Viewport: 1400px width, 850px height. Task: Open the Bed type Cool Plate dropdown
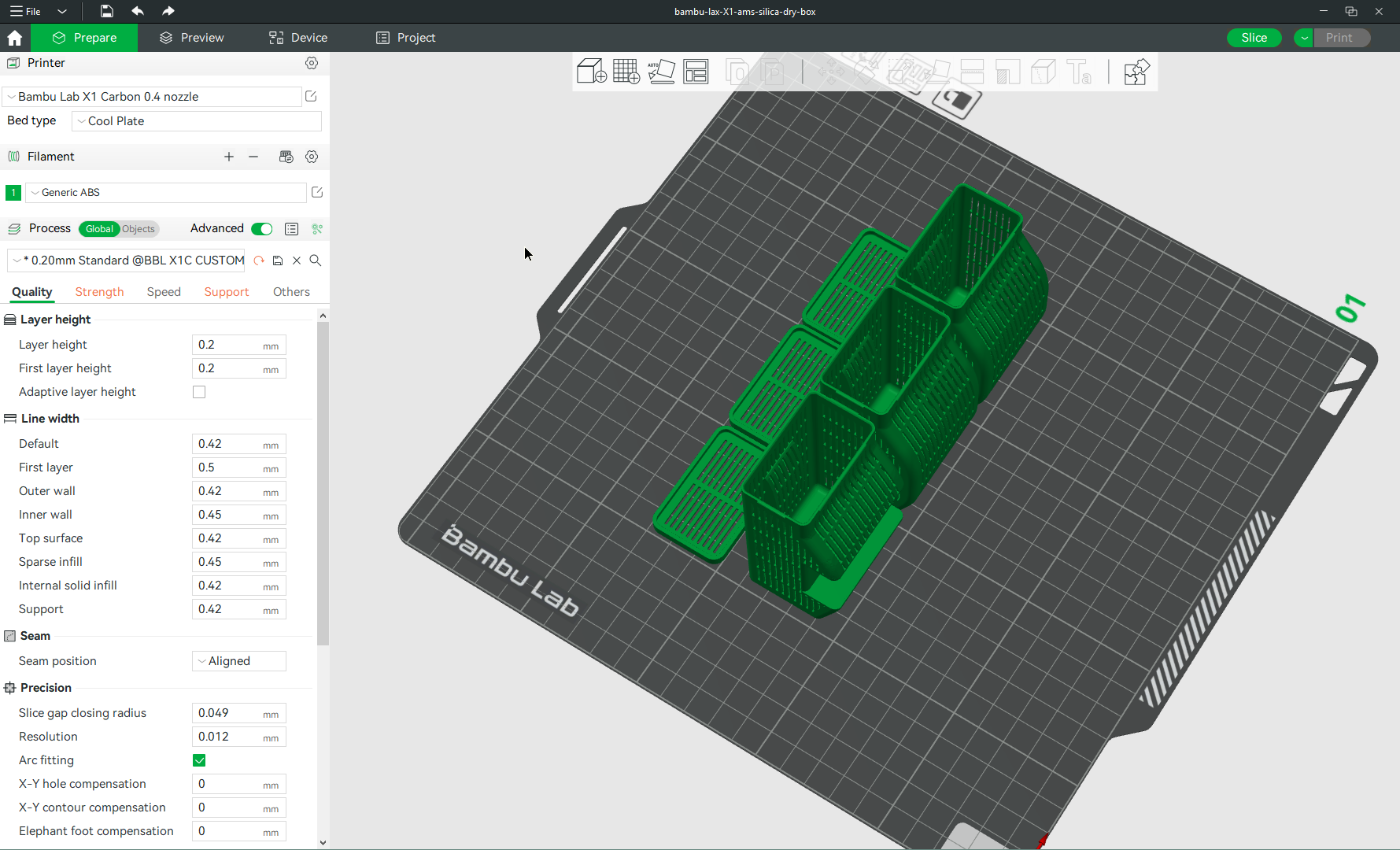(x=197, y=121)
